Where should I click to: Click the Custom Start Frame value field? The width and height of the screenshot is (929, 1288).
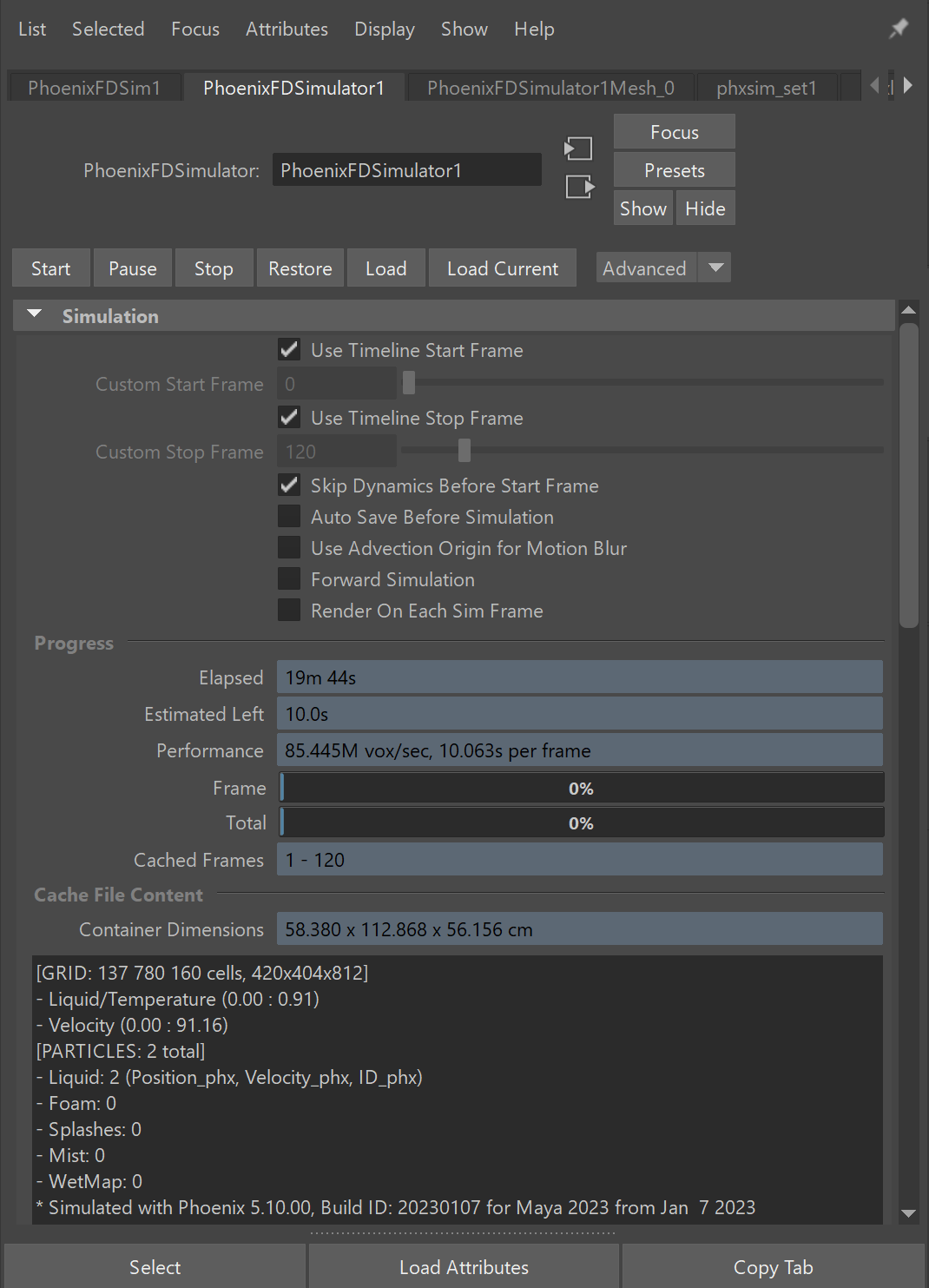point(337,383)
